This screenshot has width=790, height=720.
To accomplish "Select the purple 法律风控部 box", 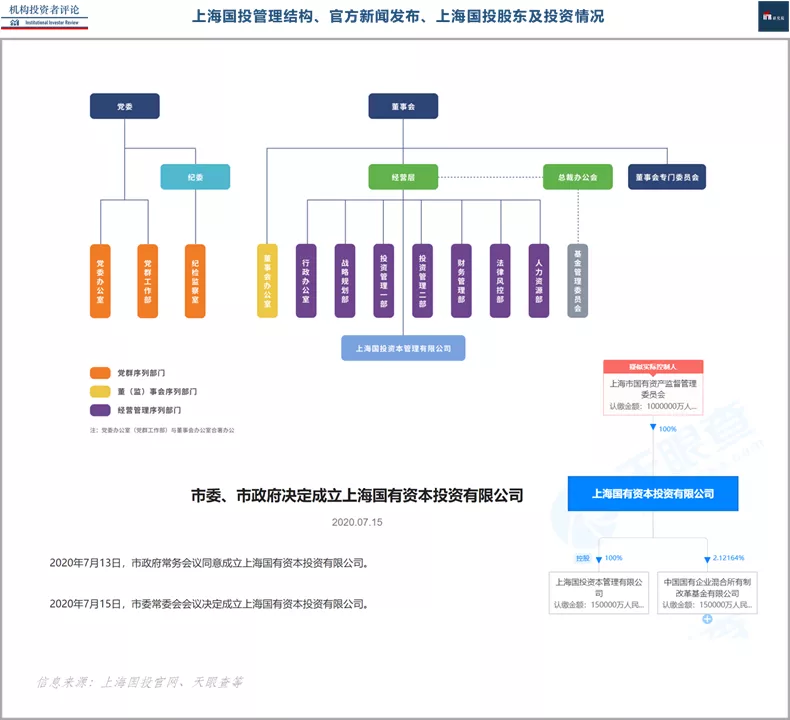I will pyautogui.click(x=500, y=281).
